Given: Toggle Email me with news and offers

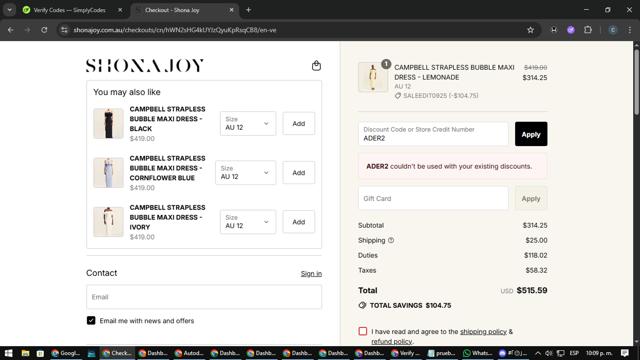Looking at the screenshot, I should (x=91, y=320).
